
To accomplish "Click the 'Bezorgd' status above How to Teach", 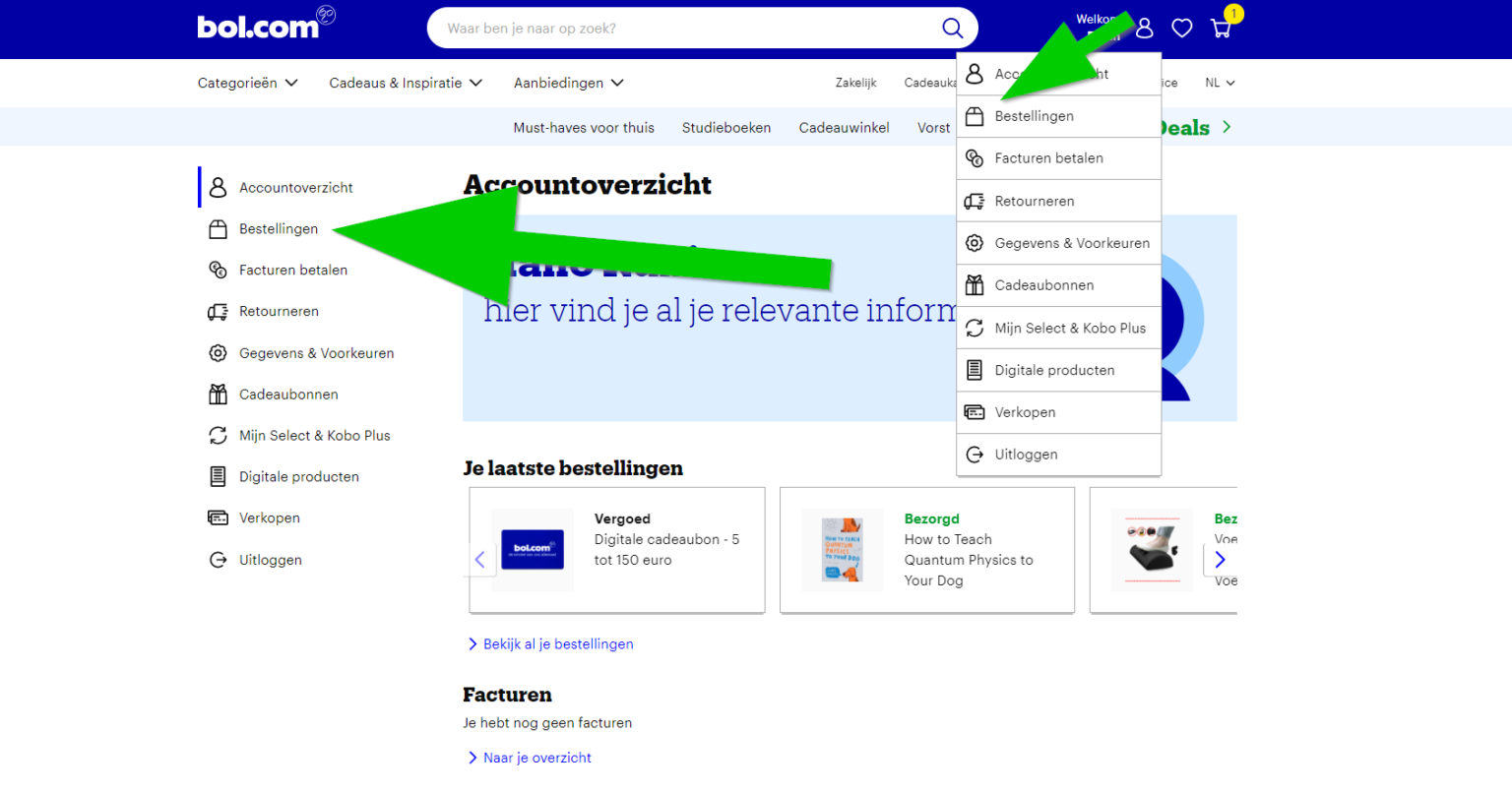I will (x=932, y=518).
